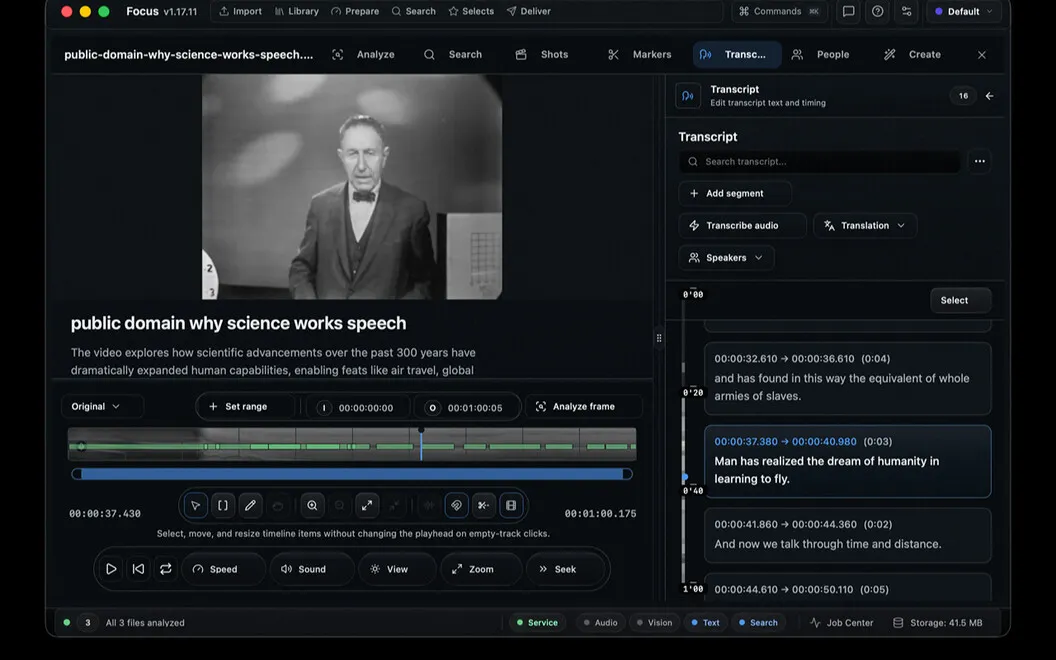
Task: Click the chat feedback icon
Action: 849,11
